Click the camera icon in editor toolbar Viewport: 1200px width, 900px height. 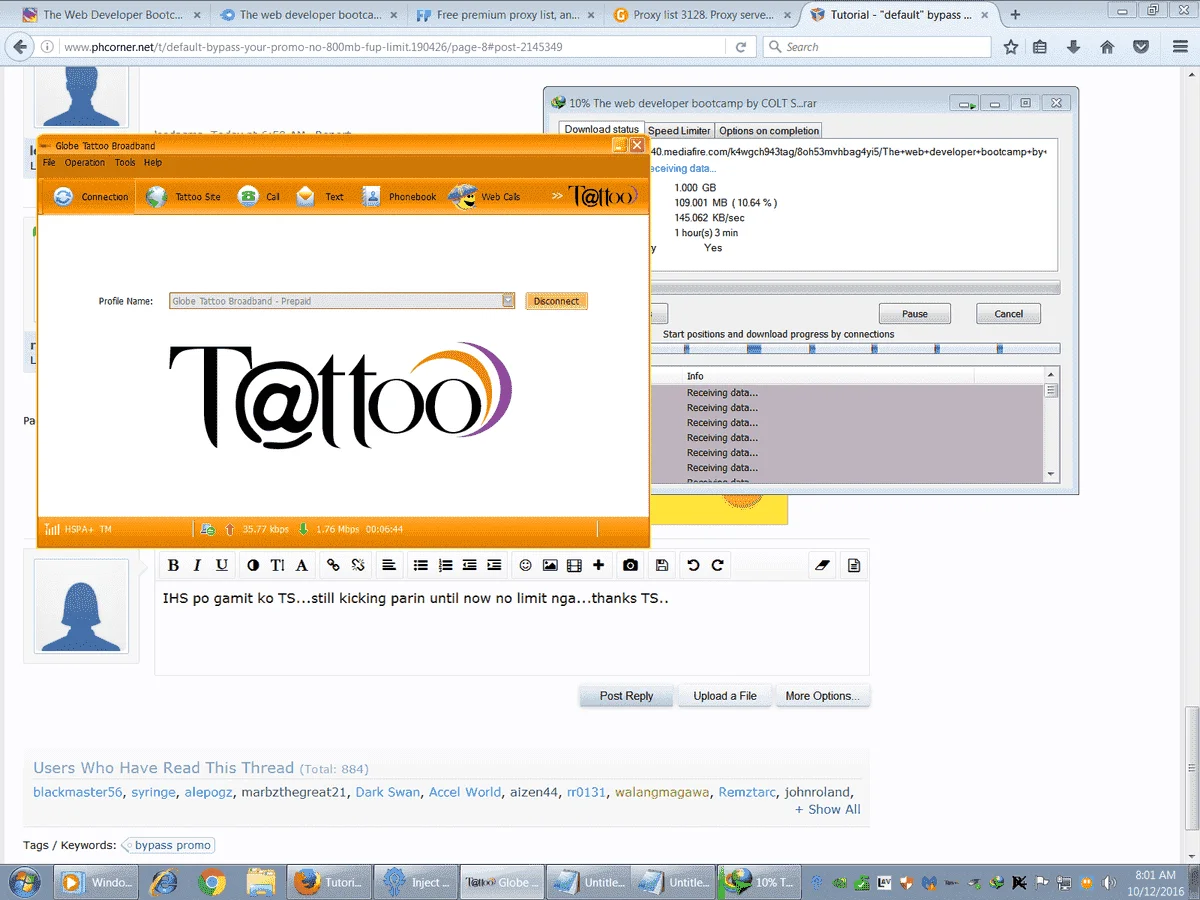630,565
